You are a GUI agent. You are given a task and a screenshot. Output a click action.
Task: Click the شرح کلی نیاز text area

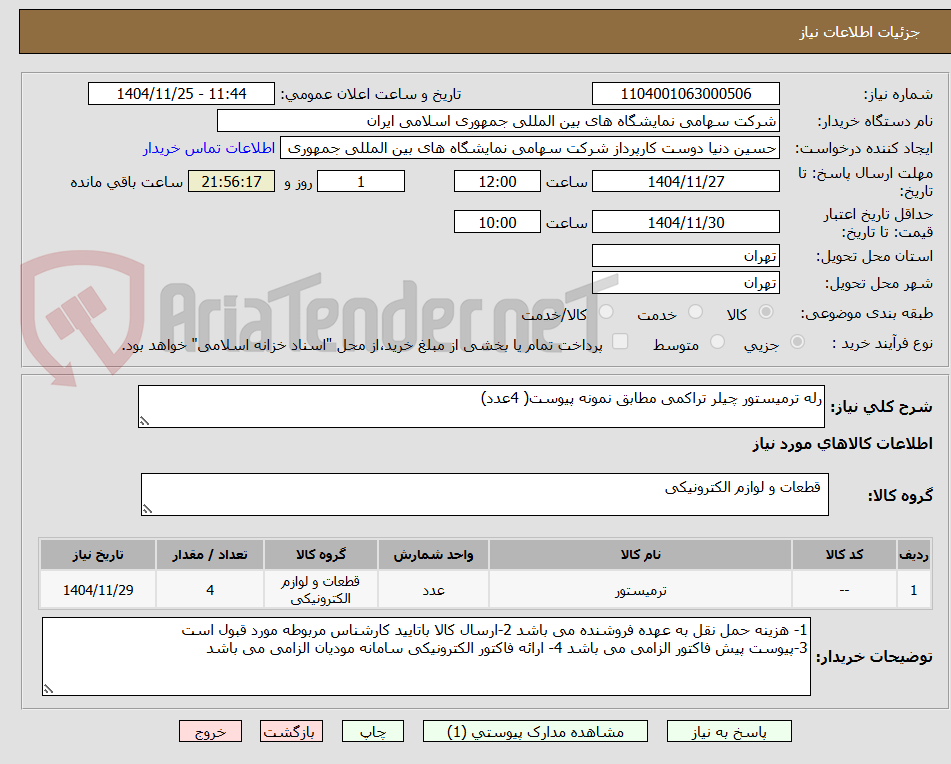pyautogui.click(x=481, y=406)
